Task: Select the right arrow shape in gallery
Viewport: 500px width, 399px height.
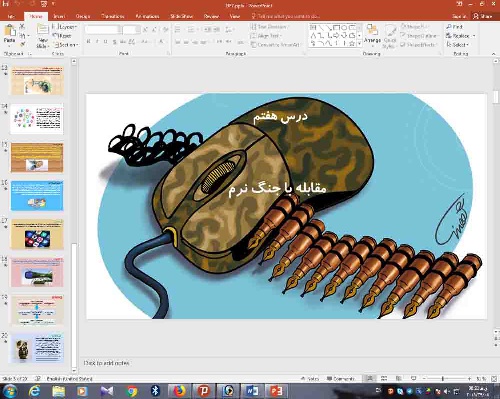Action: coord(336,35)
